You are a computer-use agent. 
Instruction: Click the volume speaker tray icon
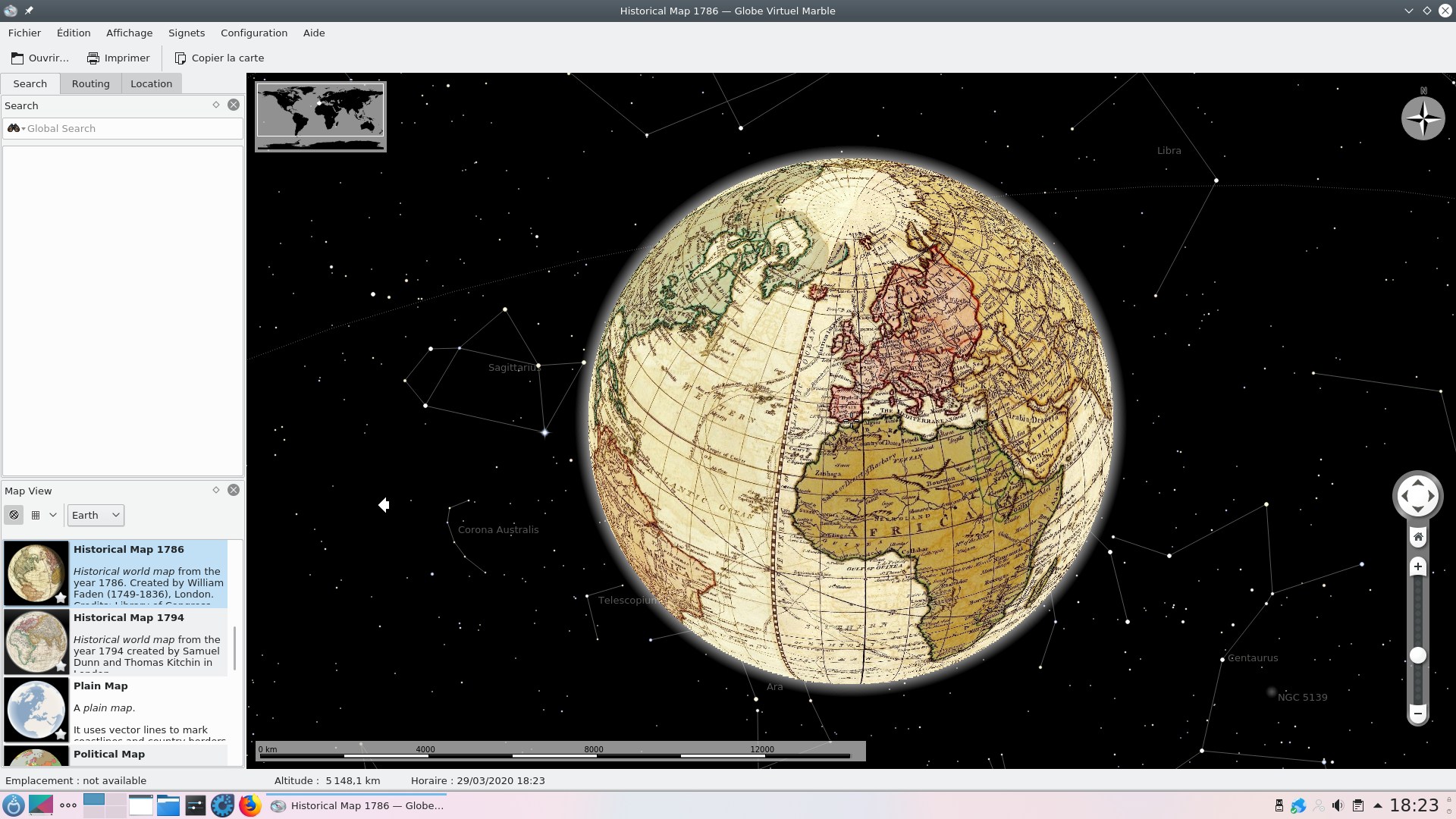1338,805
